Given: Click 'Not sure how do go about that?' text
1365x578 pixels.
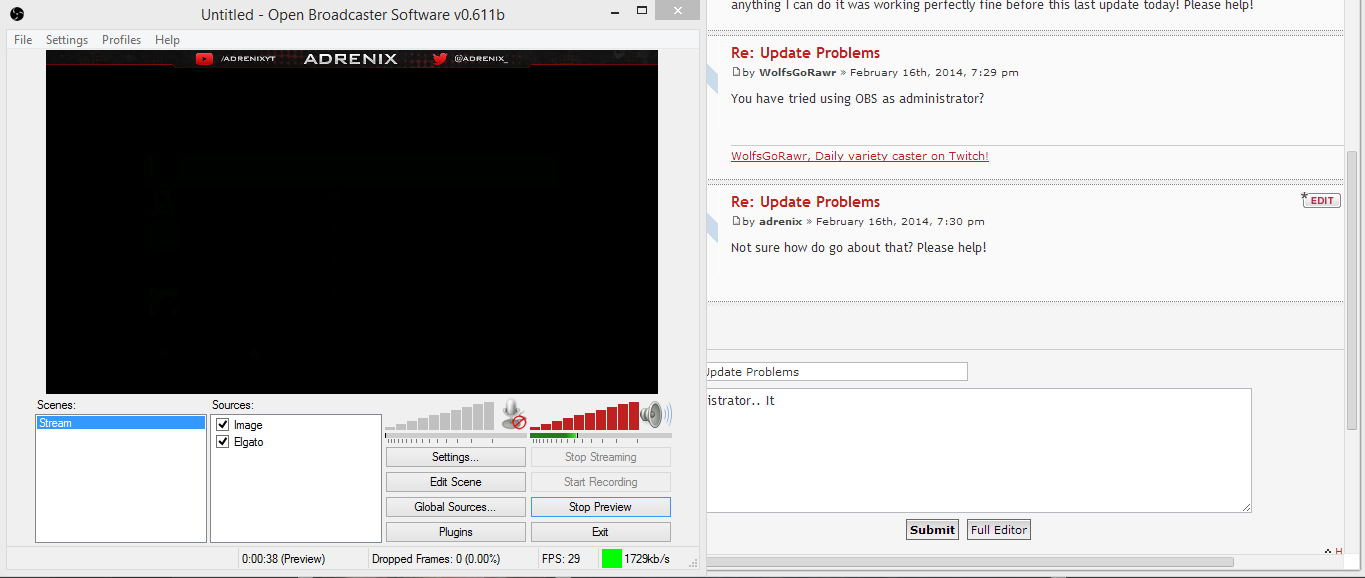Looking at the screenshot, I should coord(821,248).
